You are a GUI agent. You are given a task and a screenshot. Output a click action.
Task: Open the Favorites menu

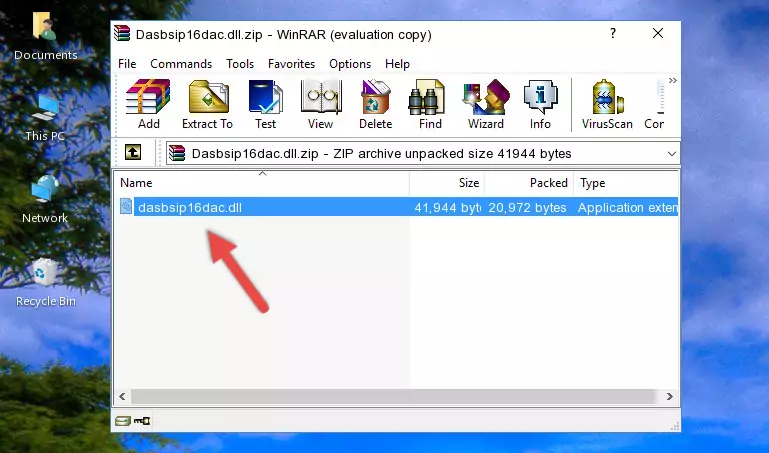[291, 64]
